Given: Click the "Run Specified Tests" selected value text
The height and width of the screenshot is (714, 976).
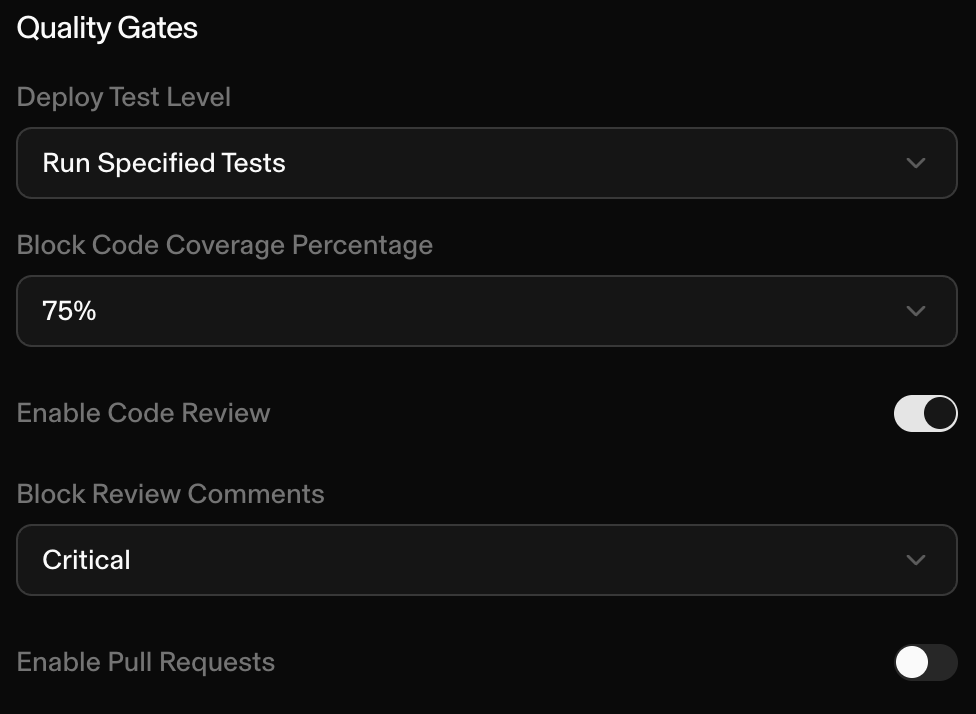Looking at the screenshot, I should coord(164,163).
